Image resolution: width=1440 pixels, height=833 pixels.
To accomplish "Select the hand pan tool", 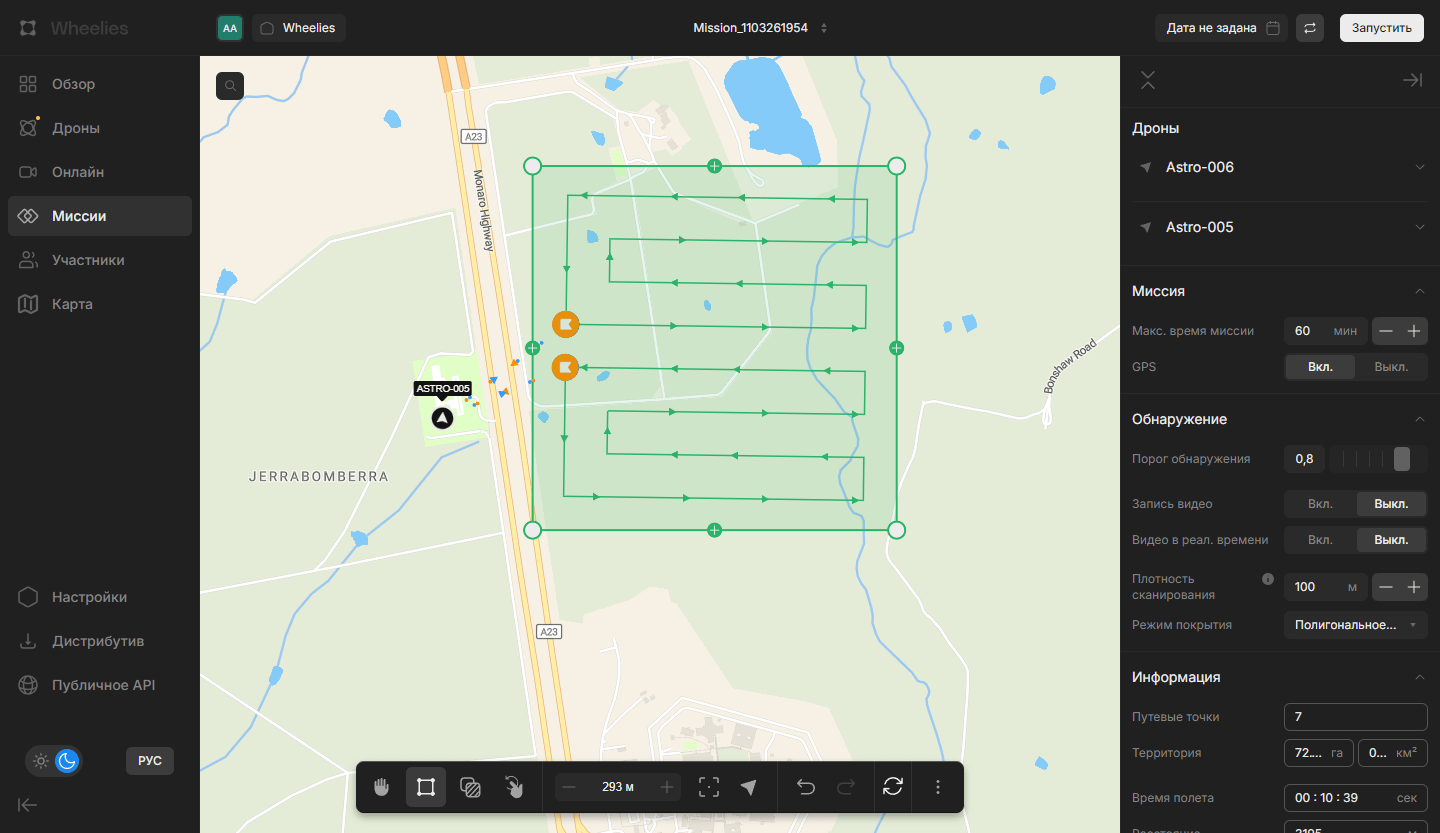I will click(x=381, y=787).
